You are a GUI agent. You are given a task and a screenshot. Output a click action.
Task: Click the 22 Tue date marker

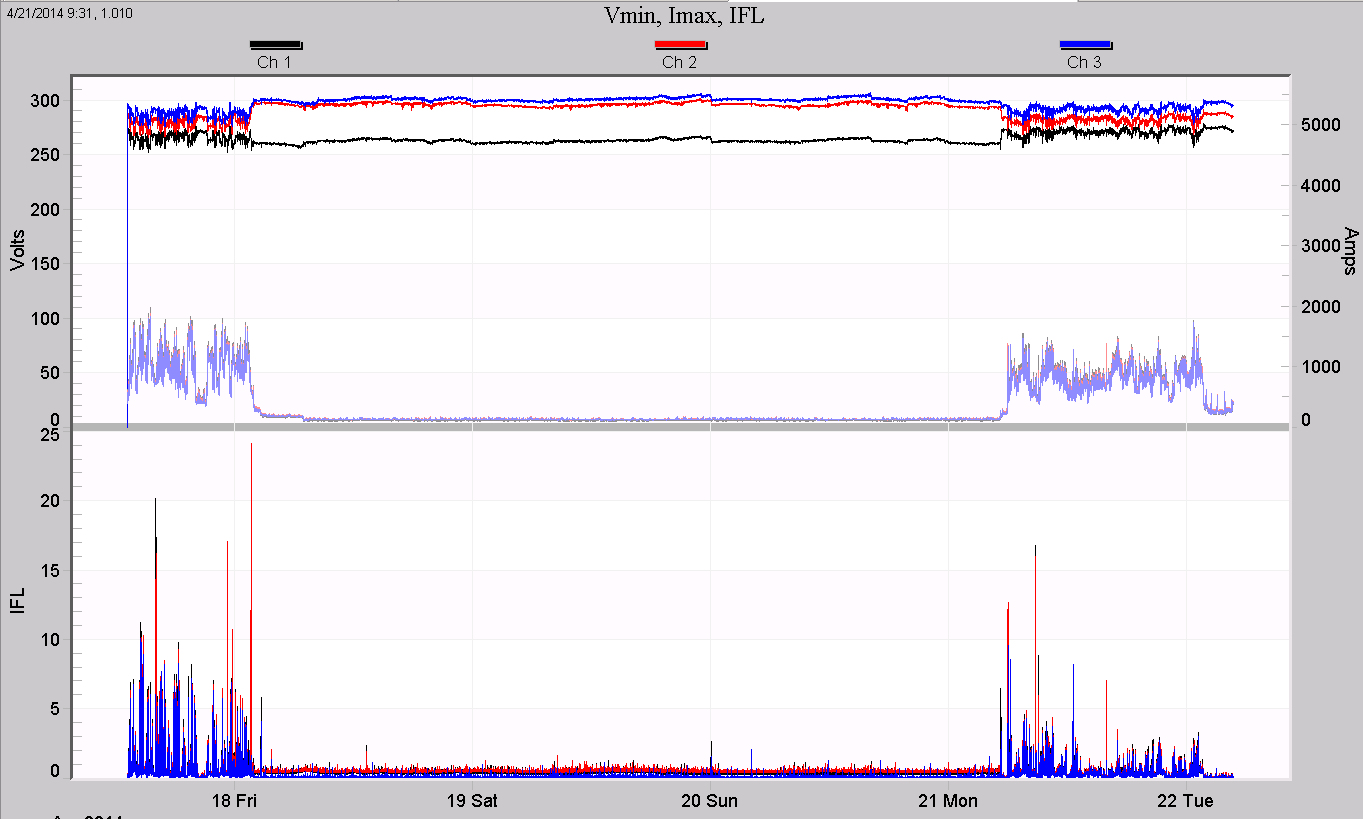click(1187, 801)
